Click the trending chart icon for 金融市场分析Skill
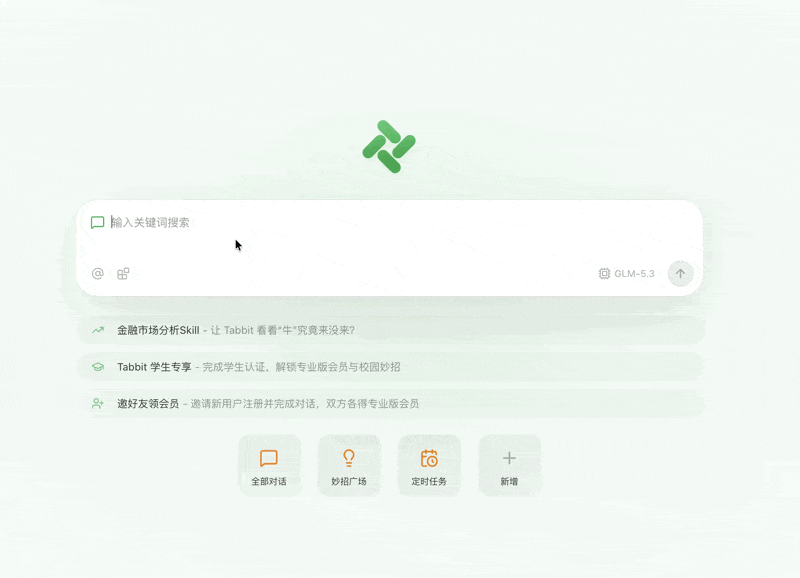 [x=98, y=330]
